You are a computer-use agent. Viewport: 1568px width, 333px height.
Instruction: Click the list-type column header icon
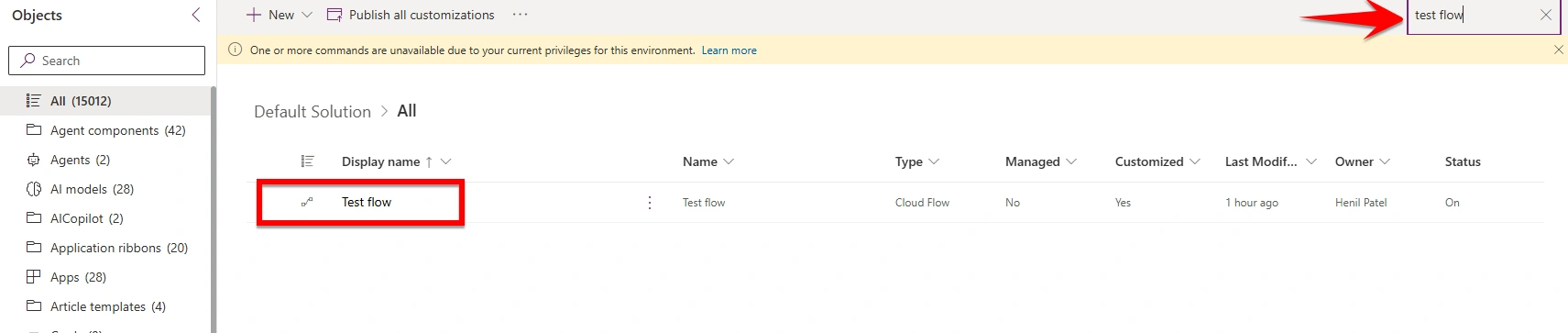(307, 161)
